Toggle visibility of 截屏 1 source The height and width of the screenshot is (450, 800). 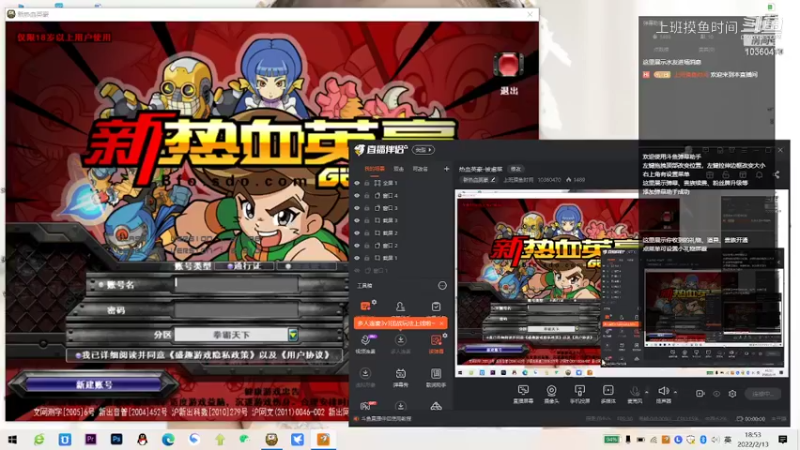(x=357, y=258)
